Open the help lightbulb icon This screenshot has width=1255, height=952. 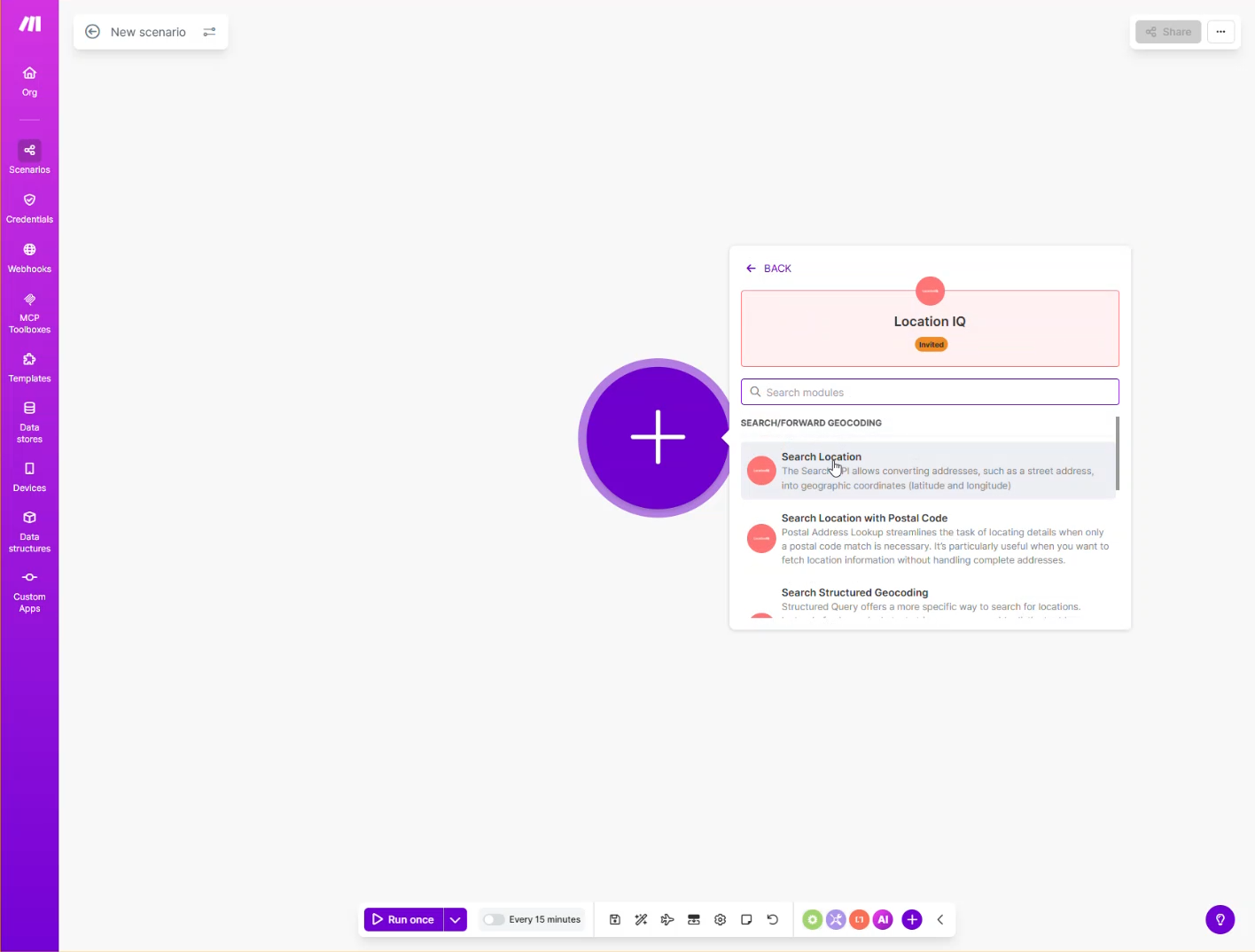(x=1220, y=919)
